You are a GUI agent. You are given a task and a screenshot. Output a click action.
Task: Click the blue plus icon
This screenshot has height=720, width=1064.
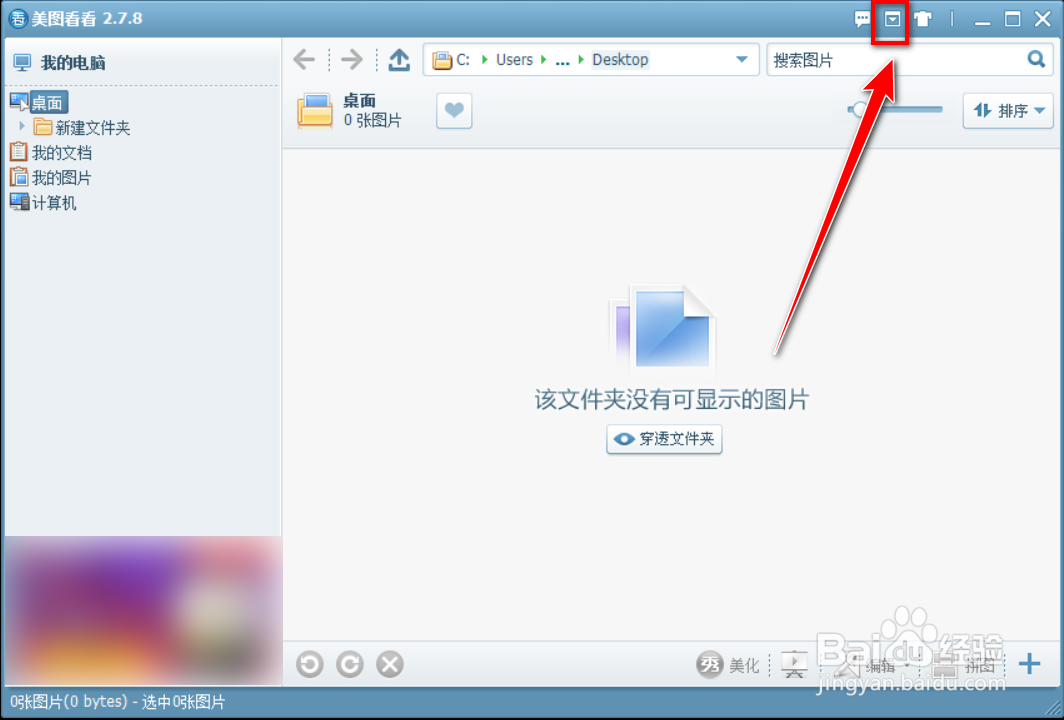[1029, 664]
